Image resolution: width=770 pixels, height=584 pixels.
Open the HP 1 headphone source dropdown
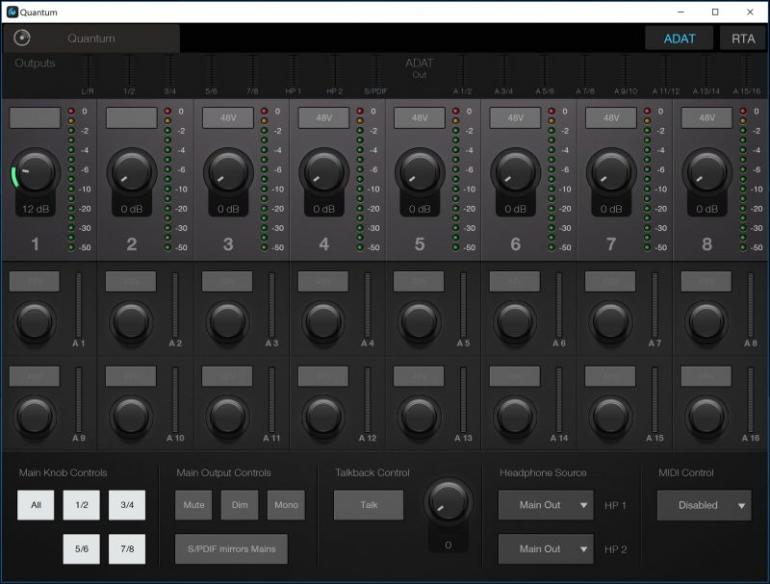(x=546, y=505)
